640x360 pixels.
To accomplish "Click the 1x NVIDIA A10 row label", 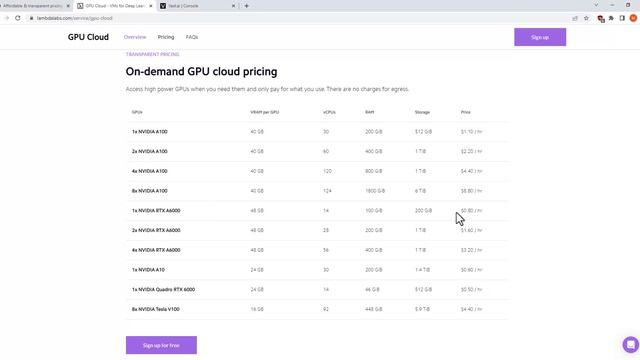I will [x=148, y=270].
